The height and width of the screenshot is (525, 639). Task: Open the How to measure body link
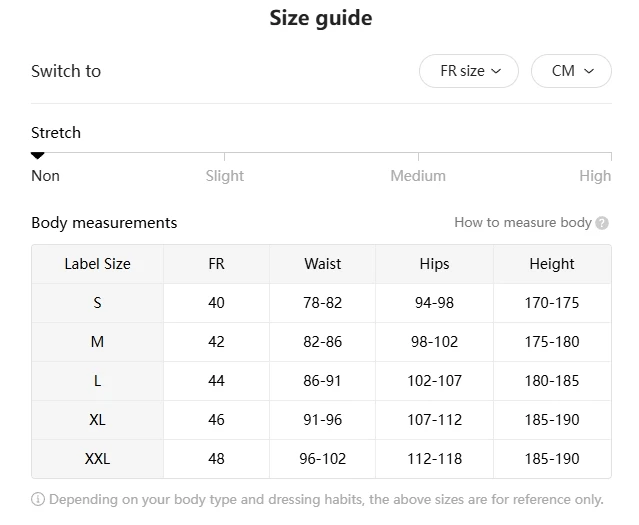click(522, 222)
